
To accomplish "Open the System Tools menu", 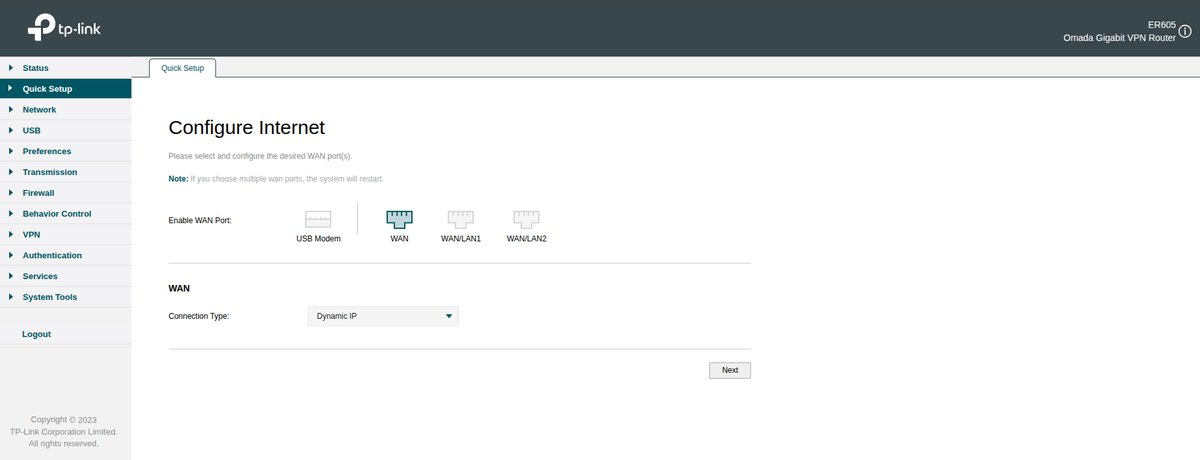I will coord(65,297).
